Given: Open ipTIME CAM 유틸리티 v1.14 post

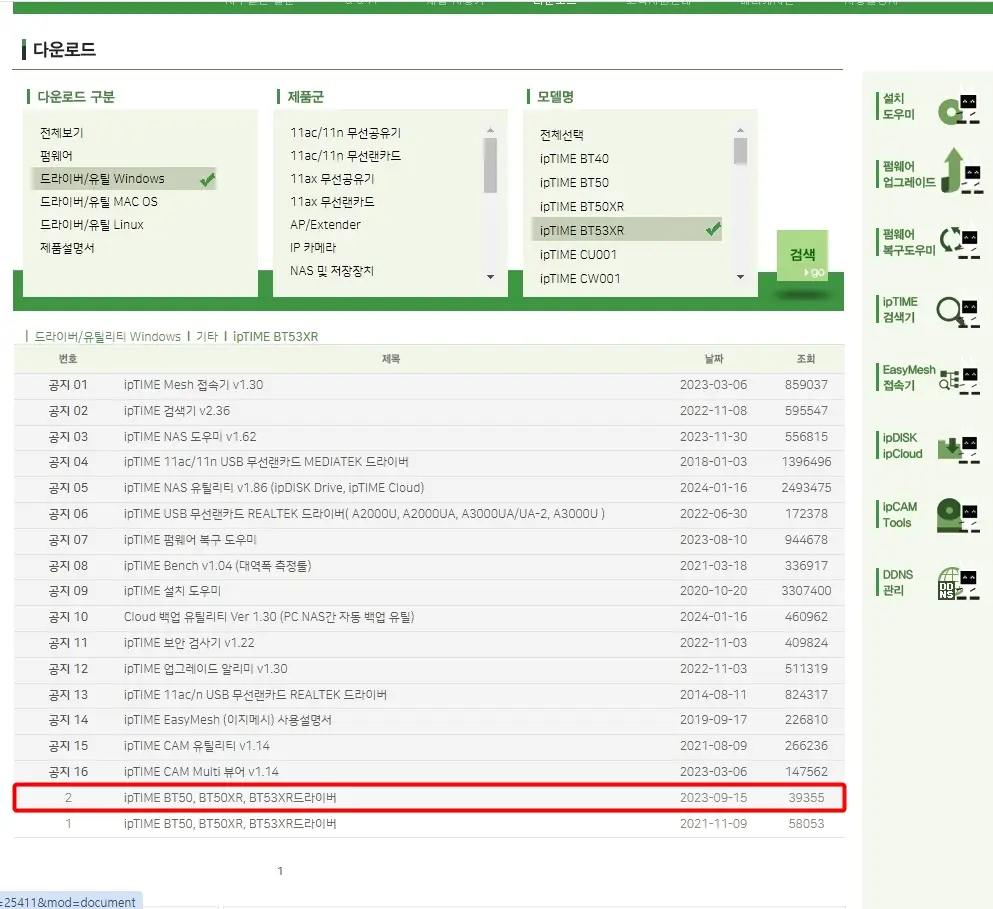Looking at the screenshot, I should (x=196, y=746).
